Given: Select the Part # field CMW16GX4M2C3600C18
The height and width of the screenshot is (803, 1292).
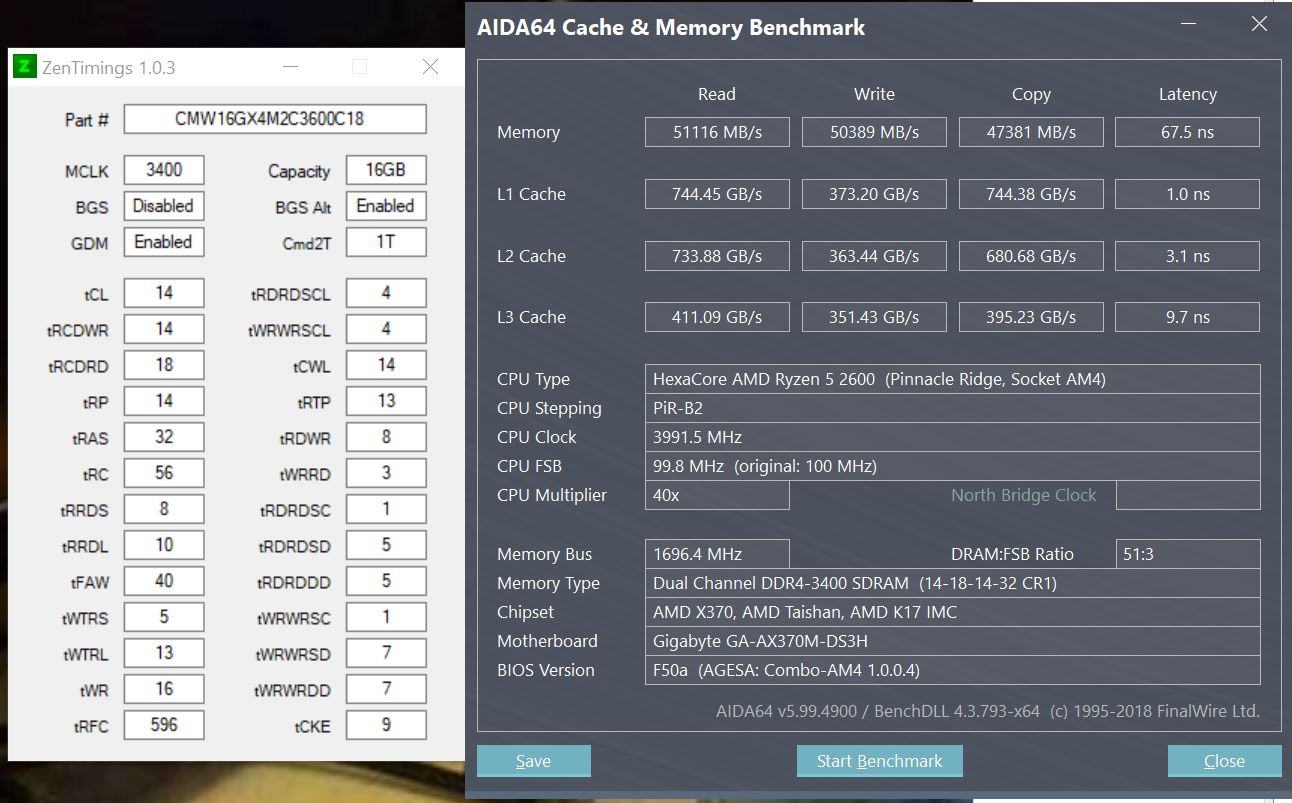Looking at the screenshot, I should pyautogui.click(x=275, y=119).
